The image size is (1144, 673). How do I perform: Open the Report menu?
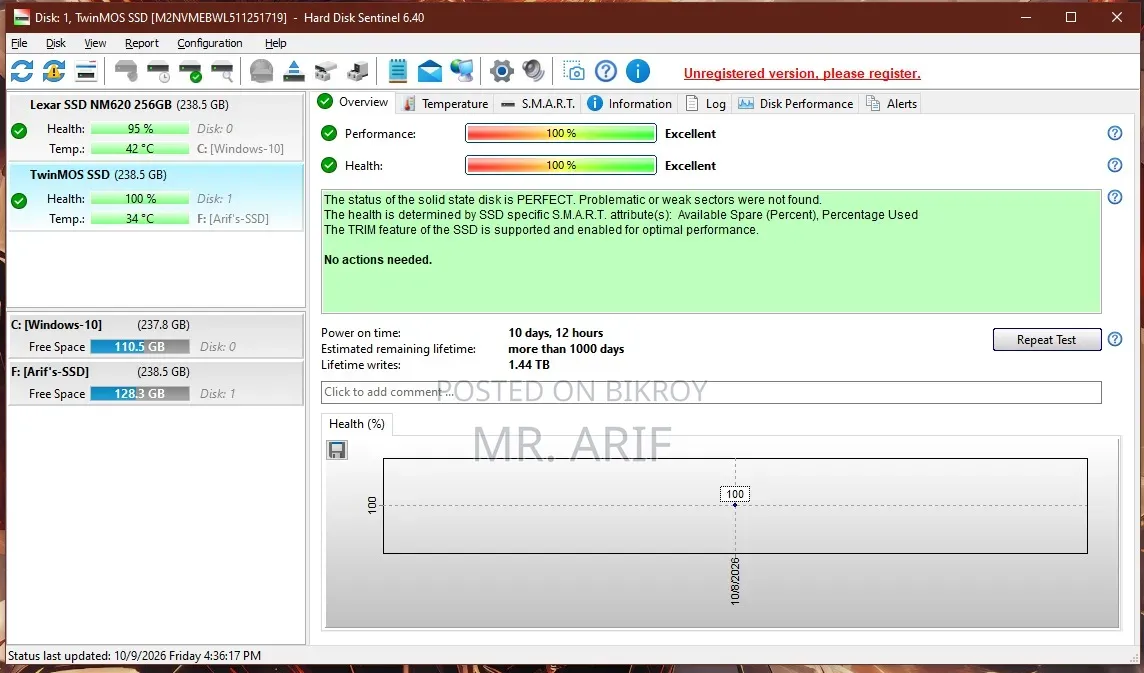(x=142, y=43)
